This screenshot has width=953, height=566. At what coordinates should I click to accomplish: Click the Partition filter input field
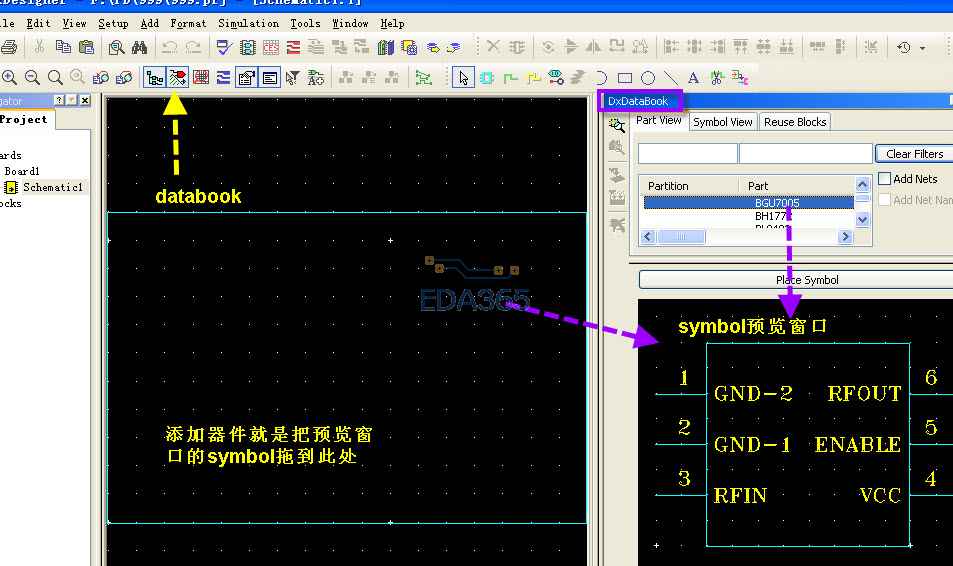pyautogui.click(x=687, y=153)
